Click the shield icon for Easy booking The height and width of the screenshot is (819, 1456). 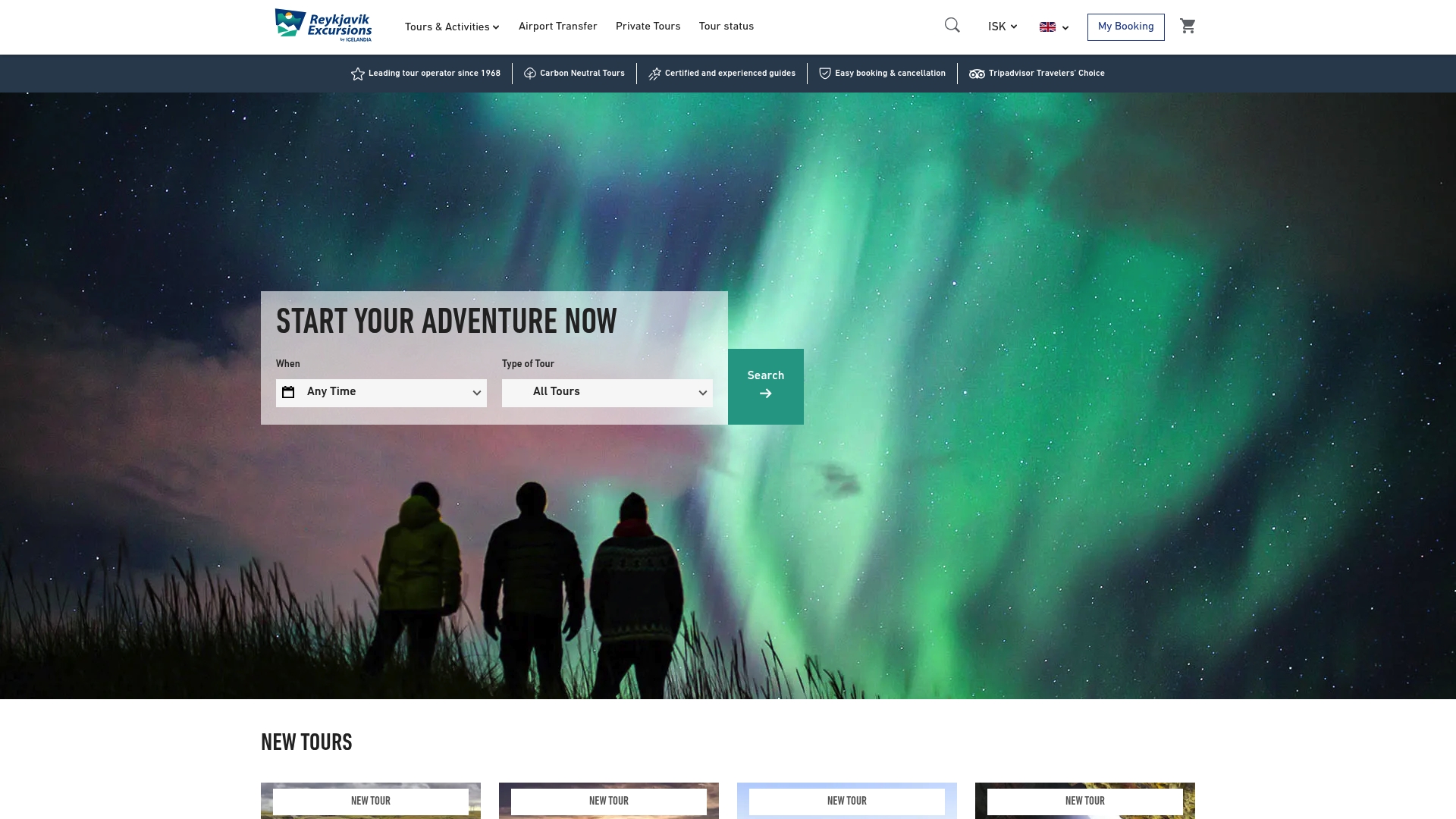tap(825, 74)
